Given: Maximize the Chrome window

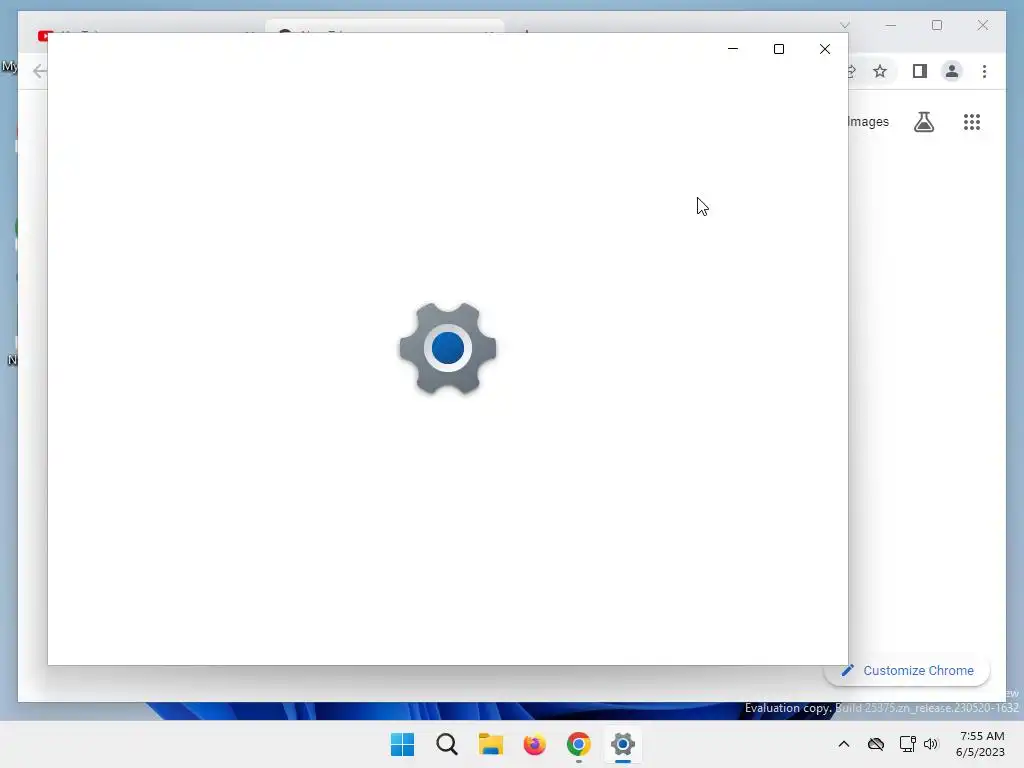Looking at the screenshot, I should 936,25.
